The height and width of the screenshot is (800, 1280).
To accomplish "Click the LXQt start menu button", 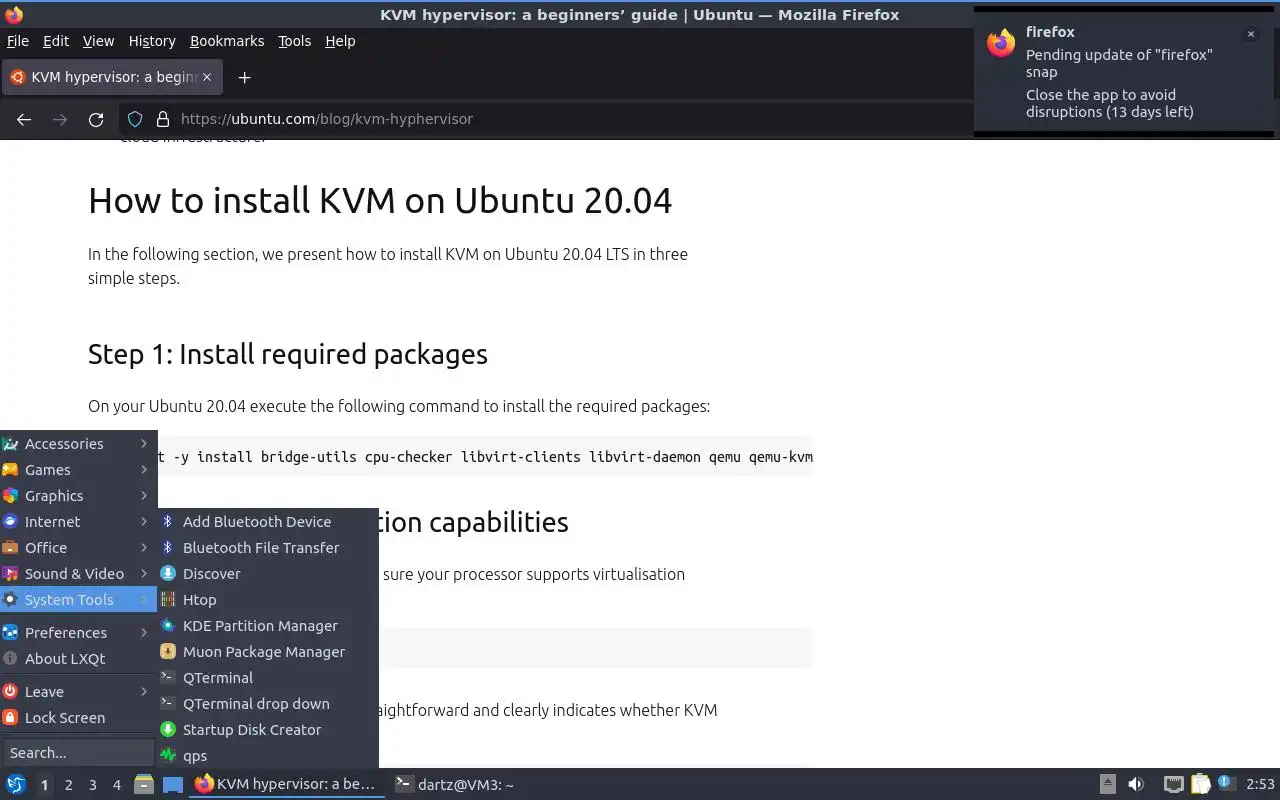I will [15, 784].
